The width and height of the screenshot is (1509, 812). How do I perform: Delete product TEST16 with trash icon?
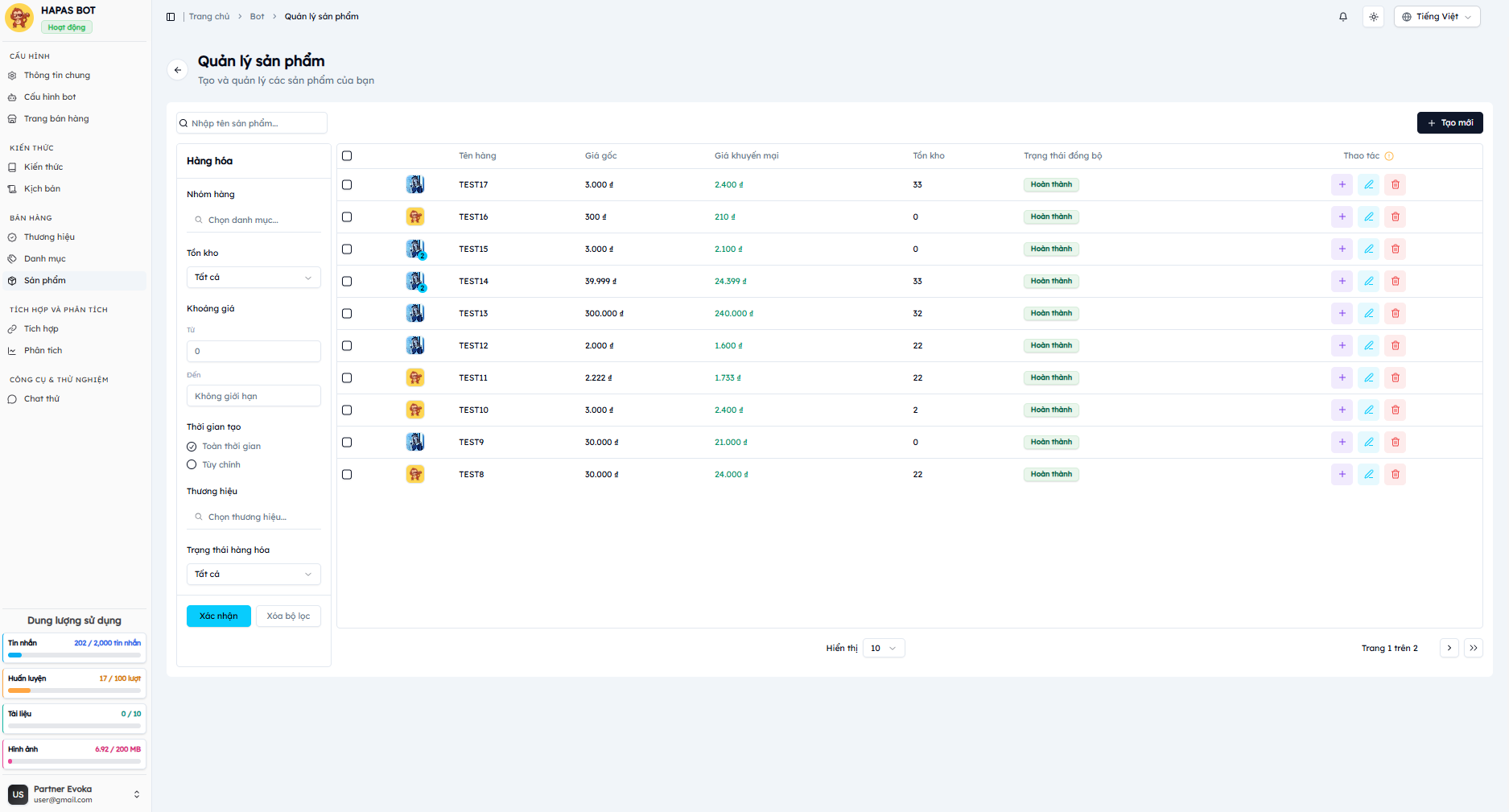(1395, 216)
